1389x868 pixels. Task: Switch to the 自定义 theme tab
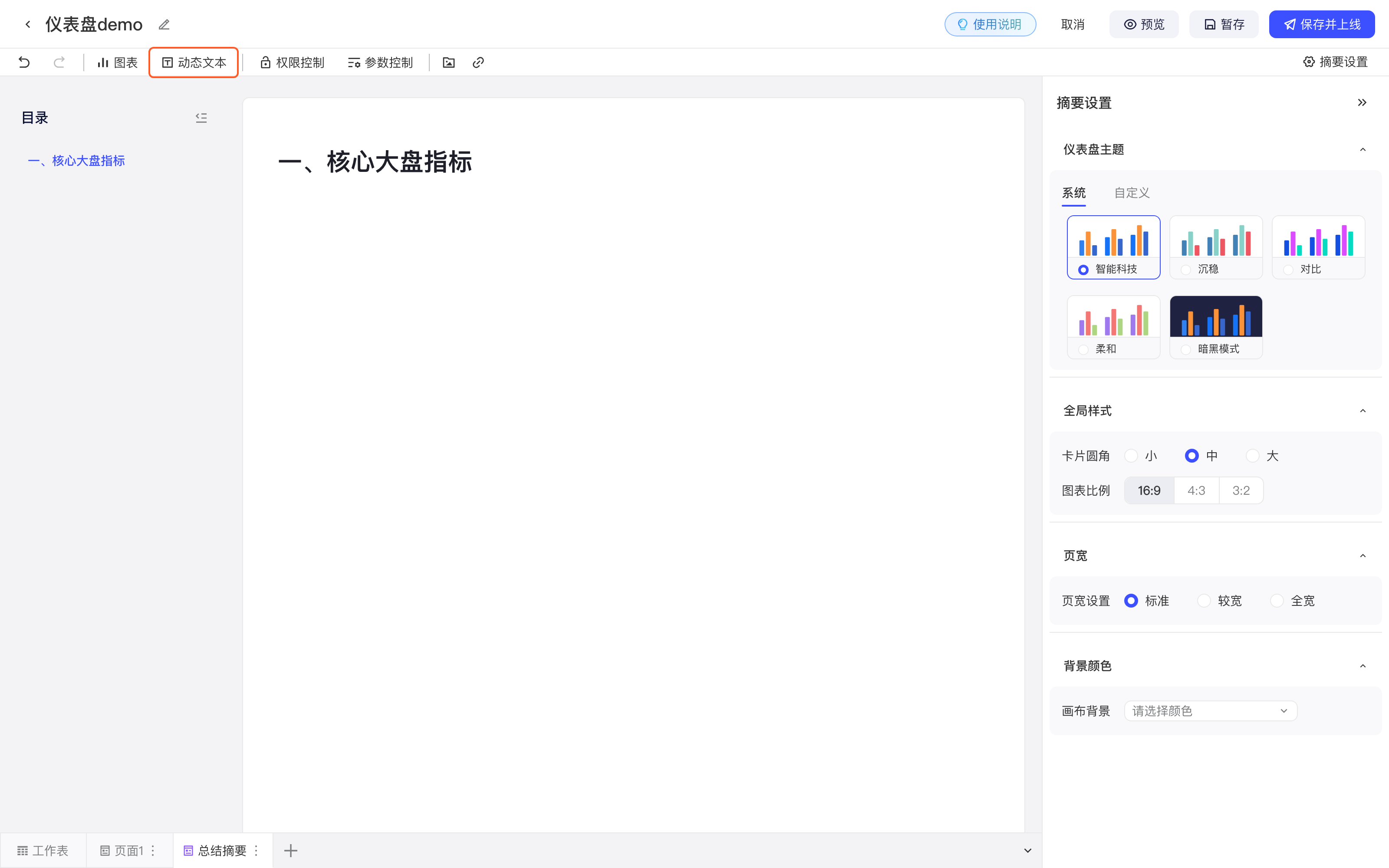point(1132,193)
